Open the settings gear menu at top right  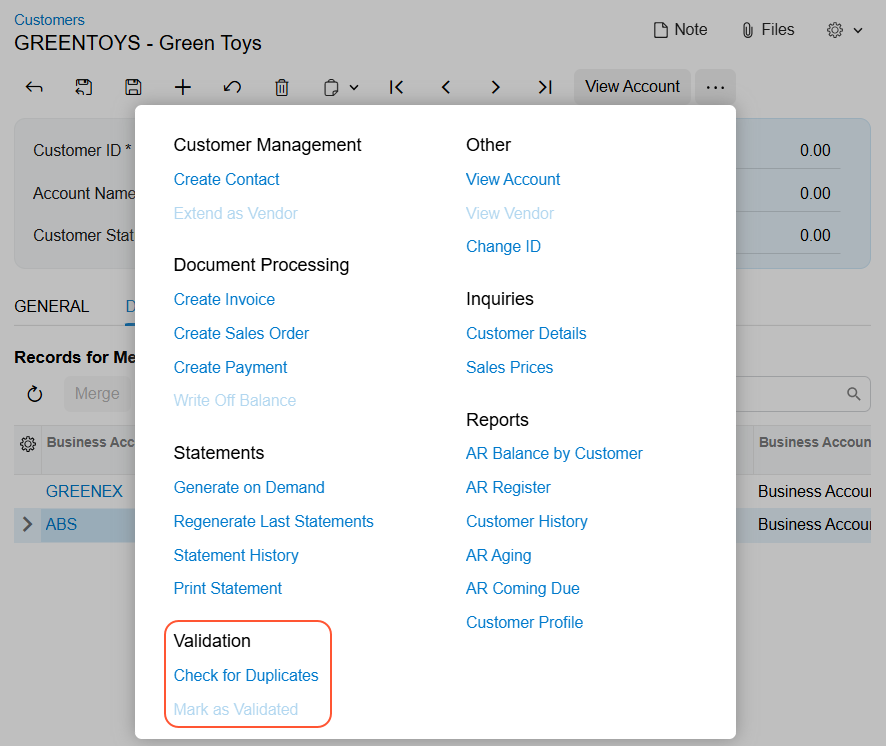[x=844, y=30]
